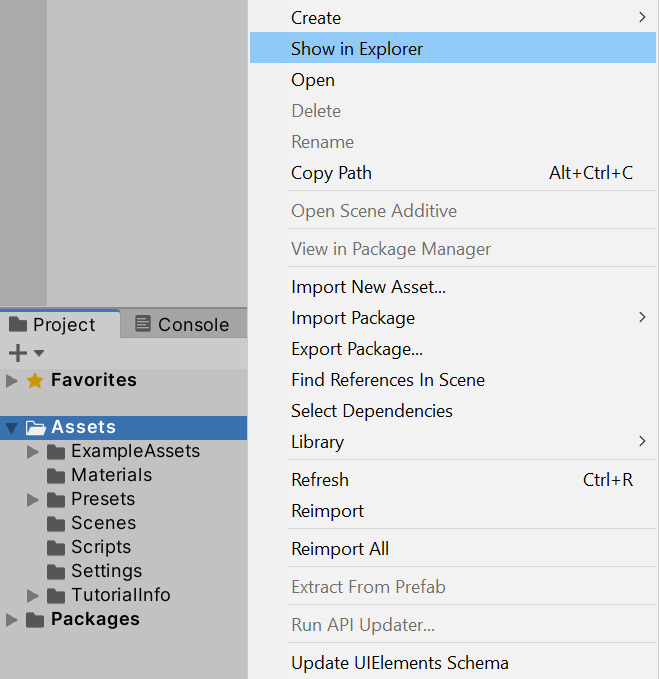659x679 pixels.
Task: Collapse the Assets folder tree
Action: (x=12, y=428)
